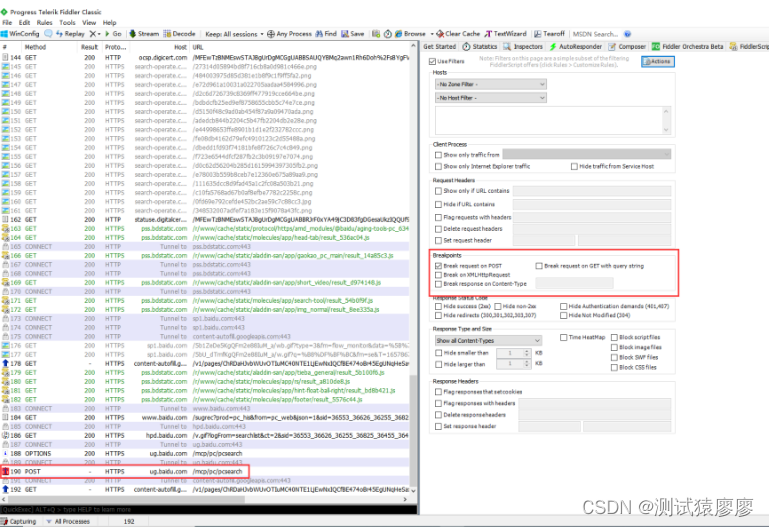Open the Remove sessions X dropdown
769x527 pixels.
(95, 34)
